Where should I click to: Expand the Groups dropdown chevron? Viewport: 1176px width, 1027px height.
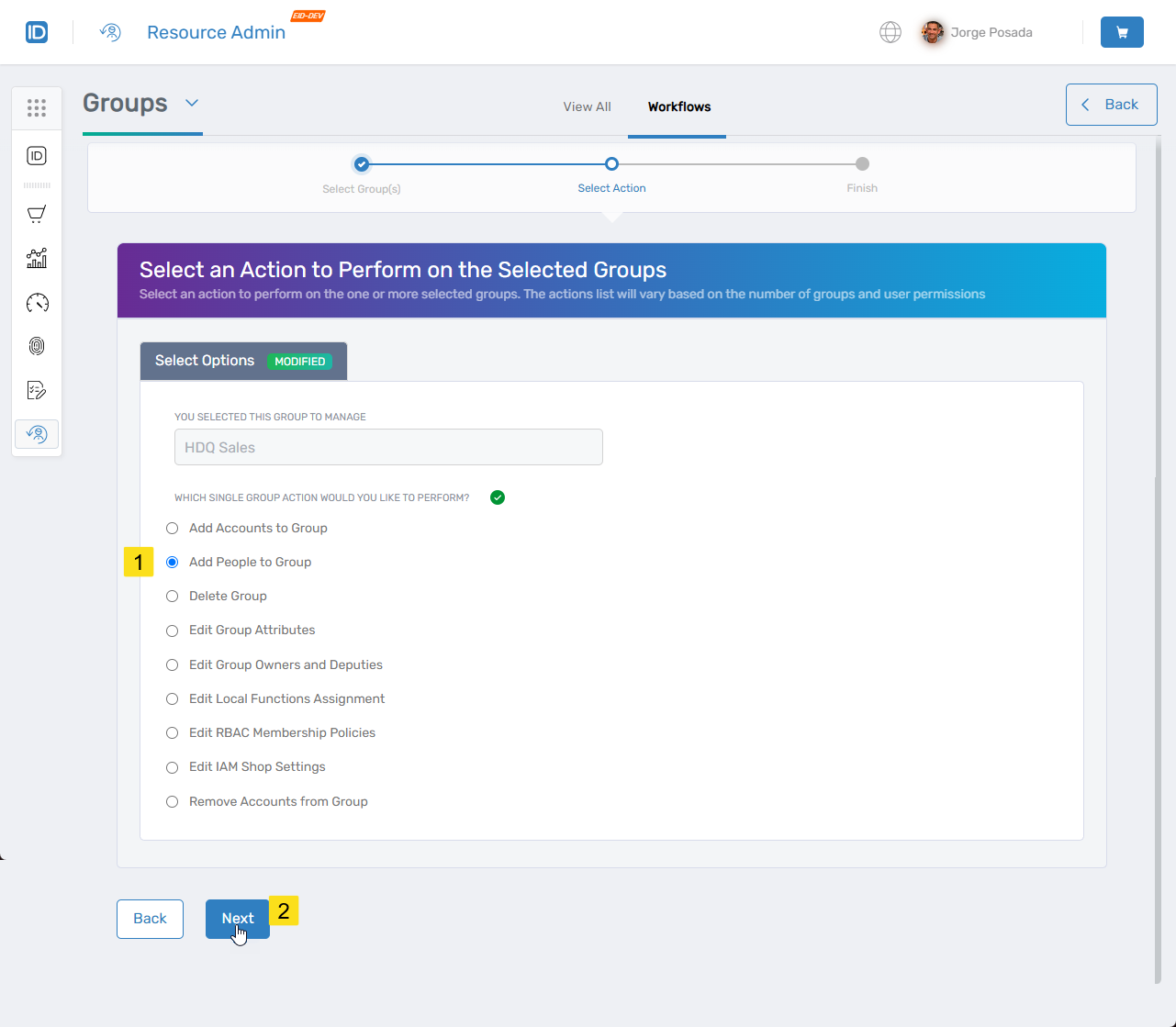coord(191,104)
